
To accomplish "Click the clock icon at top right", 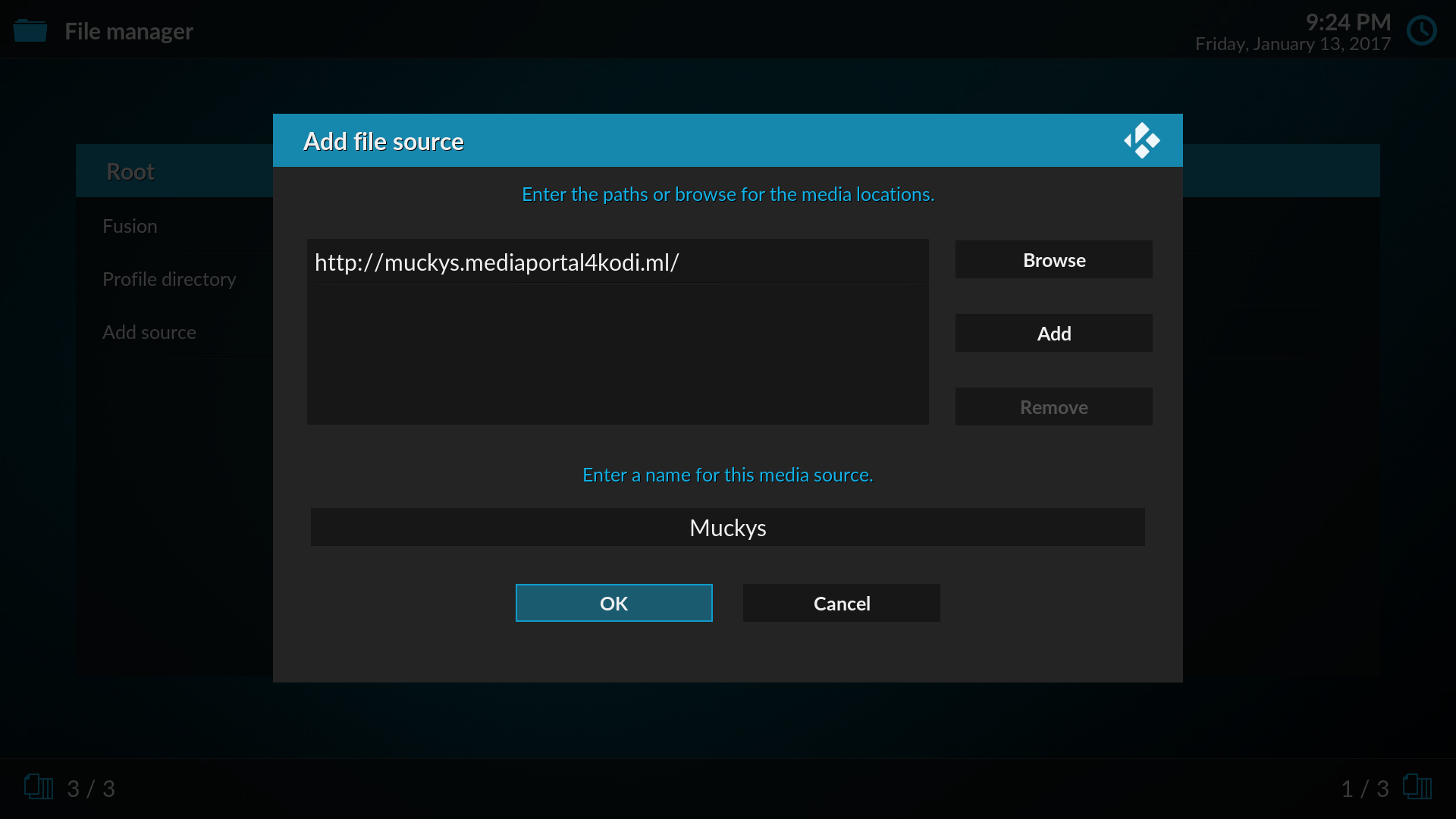I will click(1421, 31).
